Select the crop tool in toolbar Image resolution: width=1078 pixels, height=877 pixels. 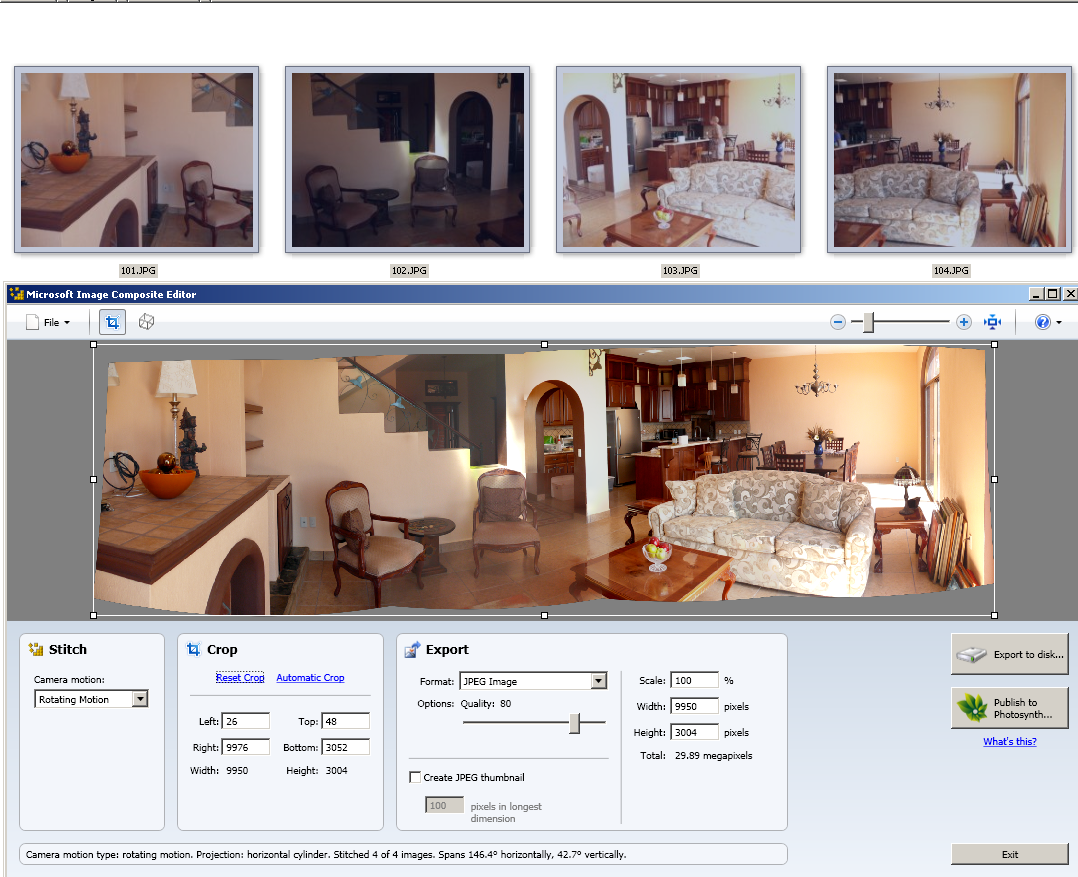[x=112, y=322]
